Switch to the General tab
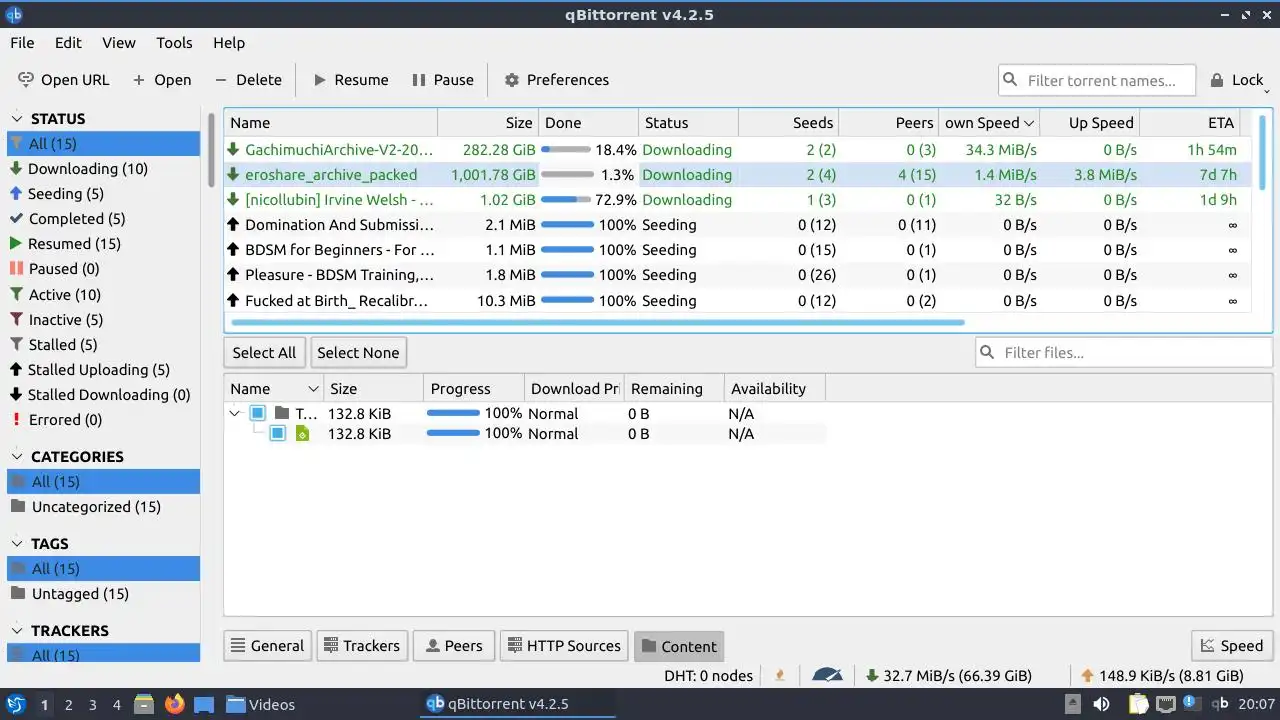This screenshot has width=1280, height=720. coord(267,646)
